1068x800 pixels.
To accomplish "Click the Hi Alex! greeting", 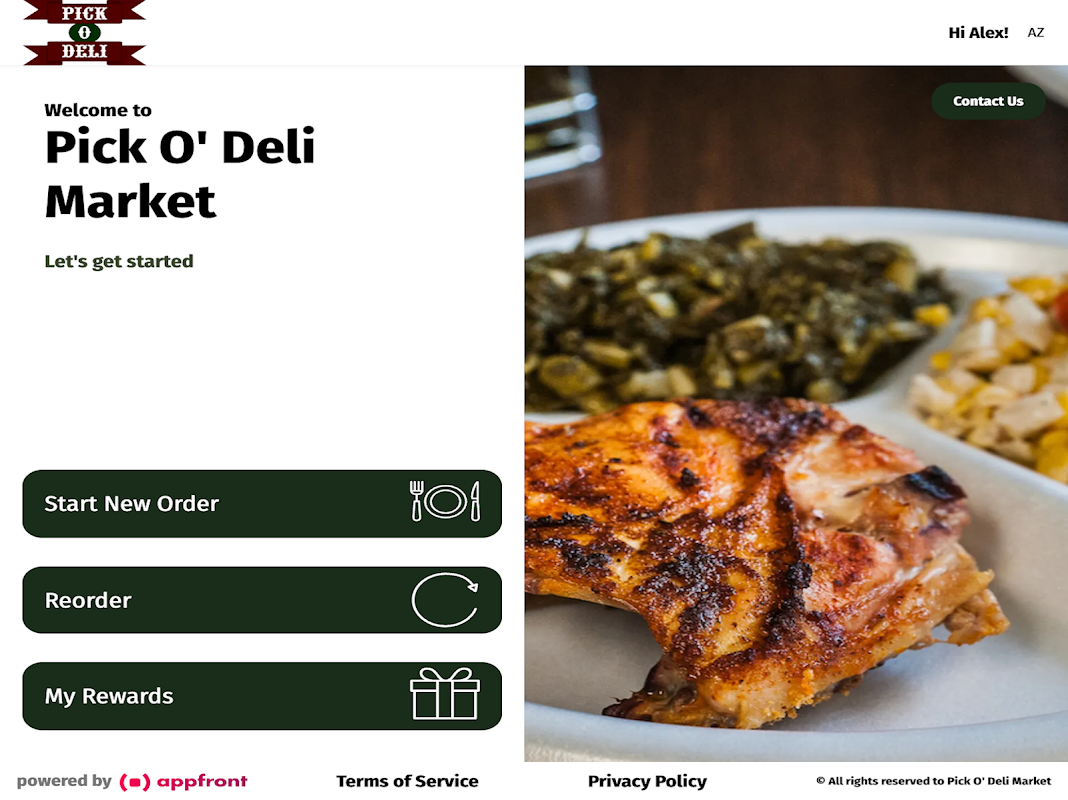I will click(978, 33).
